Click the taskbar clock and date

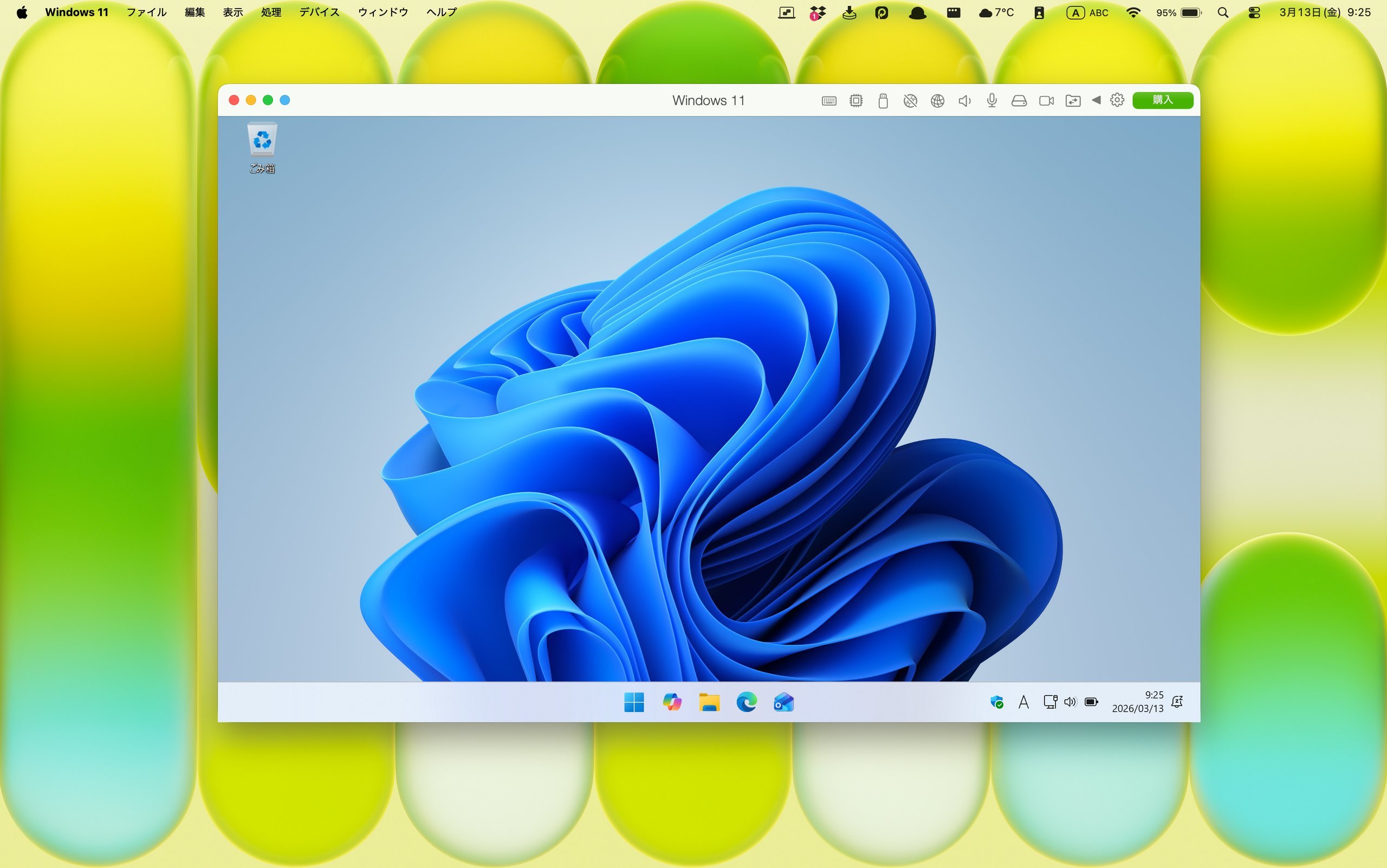click(1137, 702)
